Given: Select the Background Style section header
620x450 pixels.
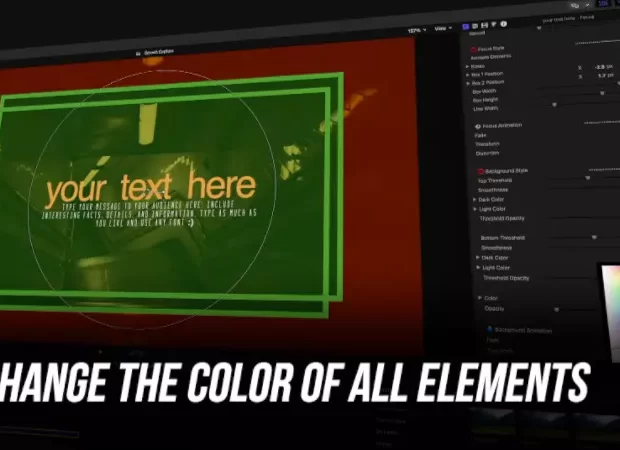Looking at the screenshot, I should (507, 171).
